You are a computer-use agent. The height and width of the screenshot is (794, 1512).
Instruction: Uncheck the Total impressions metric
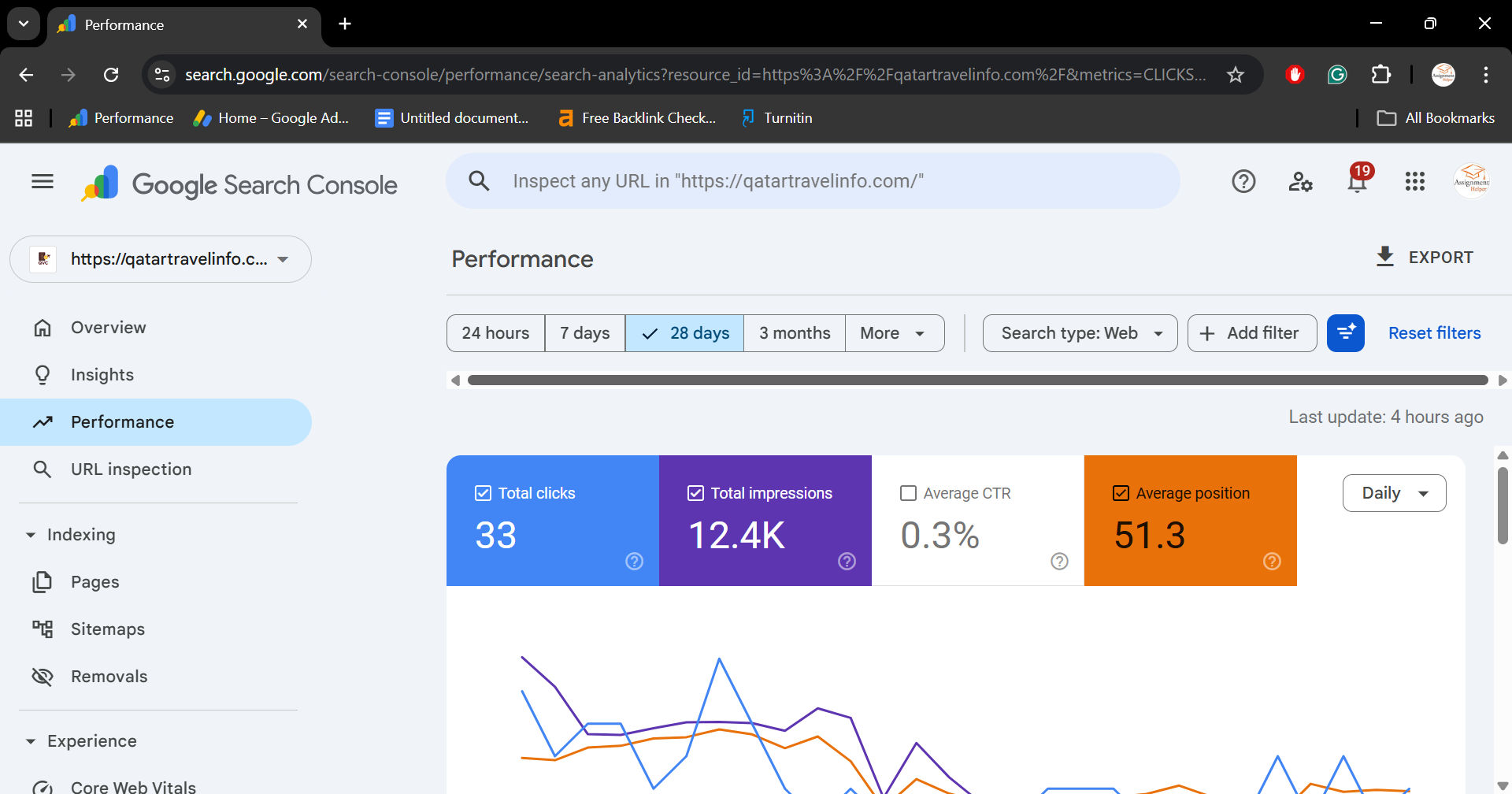click(695, 493)
